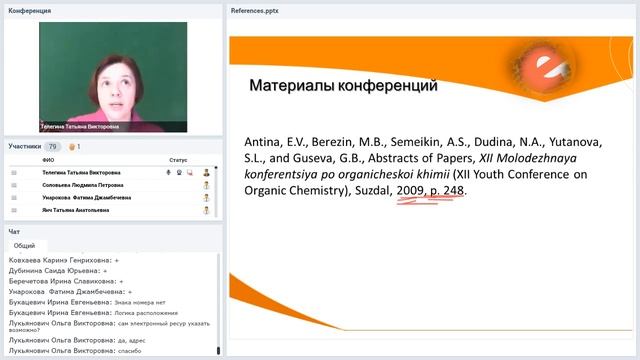The width and height of the screenshot is (640, 360).
Task: Select participant Янч Татьяна Анатольевна
Action: click(76, 210)
